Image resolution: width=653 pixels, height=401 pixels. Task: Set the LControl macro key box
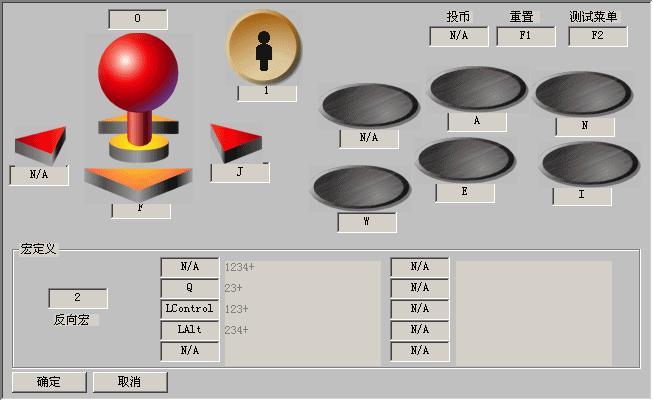pyautogui.click(x=190, y=309)
